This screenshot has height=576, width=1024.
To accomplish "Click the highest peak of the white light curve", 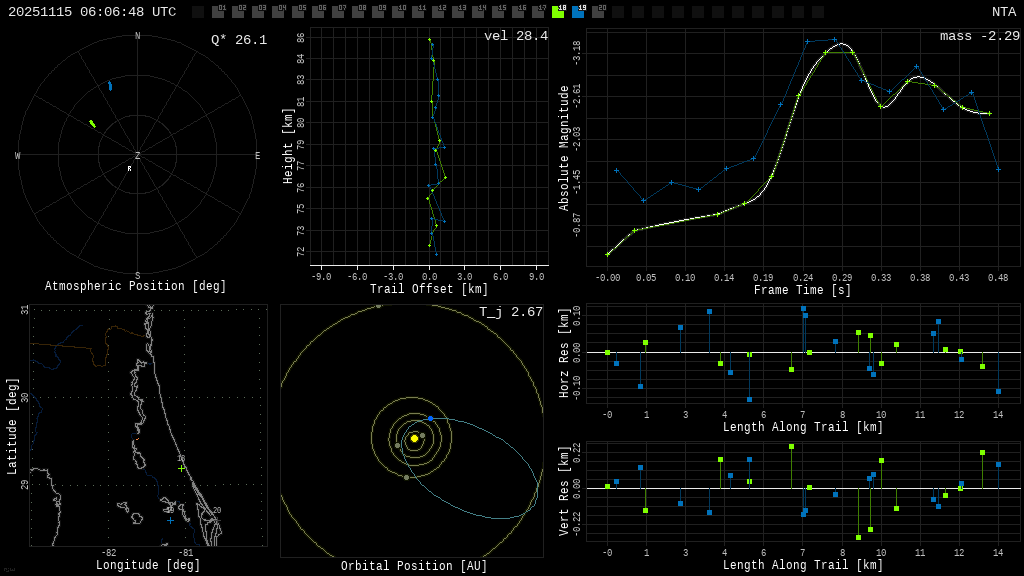I will pos(841,44).
